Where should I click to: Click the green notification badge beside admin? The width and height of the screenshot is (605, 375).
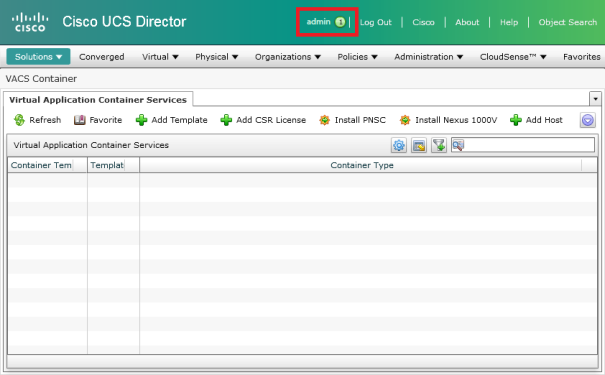pos(340,22)
